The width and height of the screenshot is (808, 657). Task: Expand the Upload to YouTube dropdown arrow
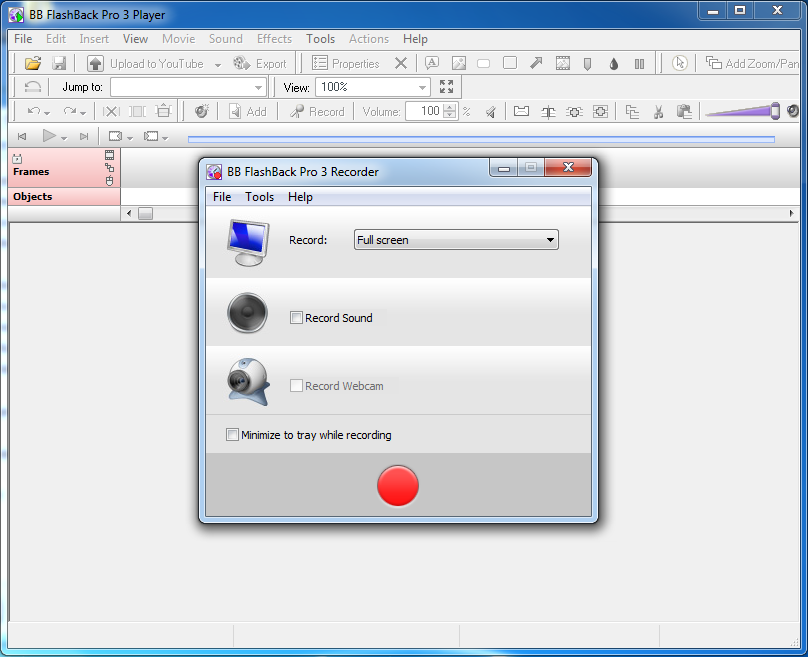(x=217, y=64)
